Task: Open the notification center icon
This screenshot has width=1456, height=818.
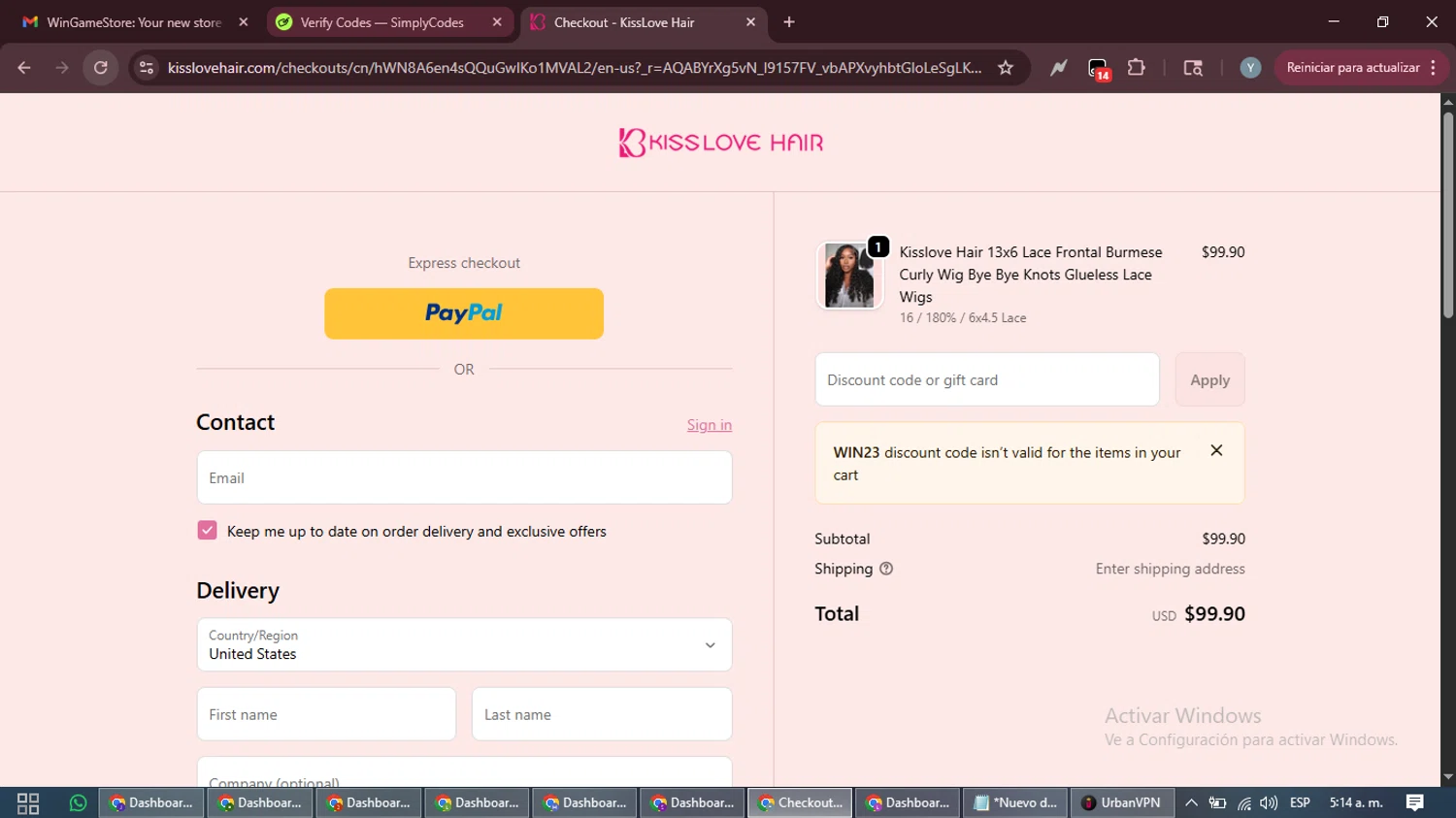Action: (1414, 803)
